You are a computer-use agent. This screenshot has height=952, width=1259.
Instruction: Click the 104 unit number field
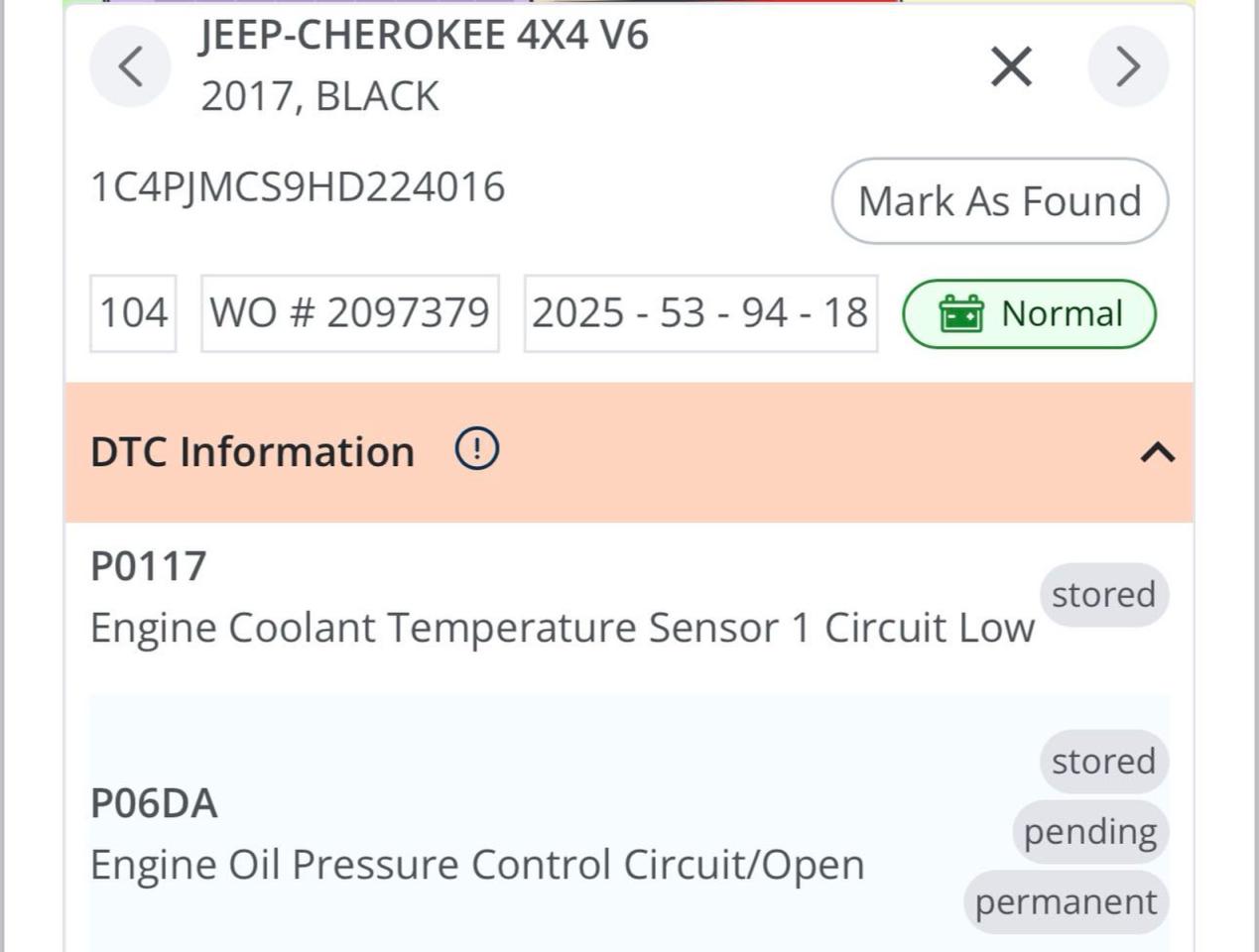(x=133, y=313)
